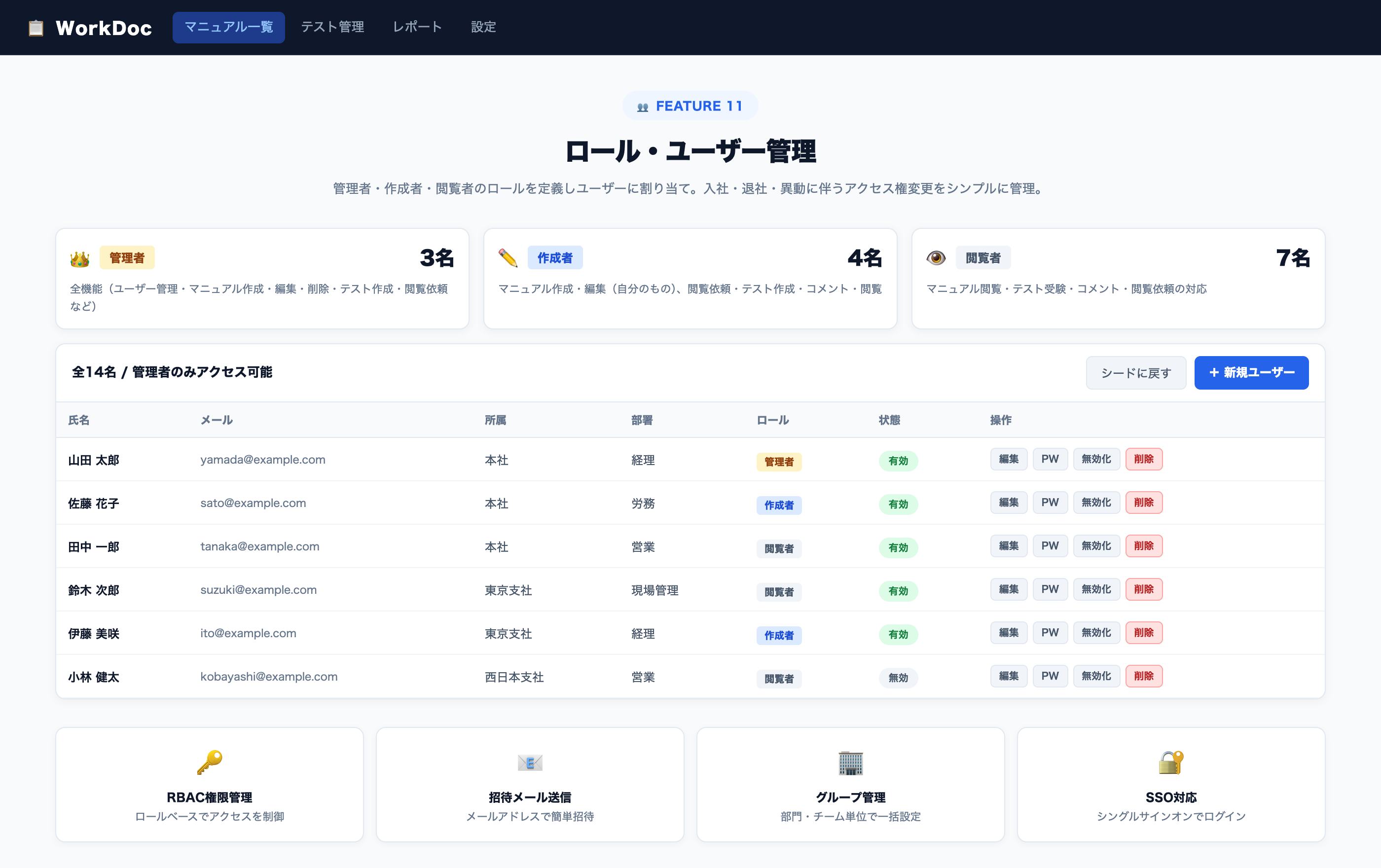Click 削除 in 鈴木 次郎 row
1381x868 pixels.
pyautogui.click(x=1144, y=589)
